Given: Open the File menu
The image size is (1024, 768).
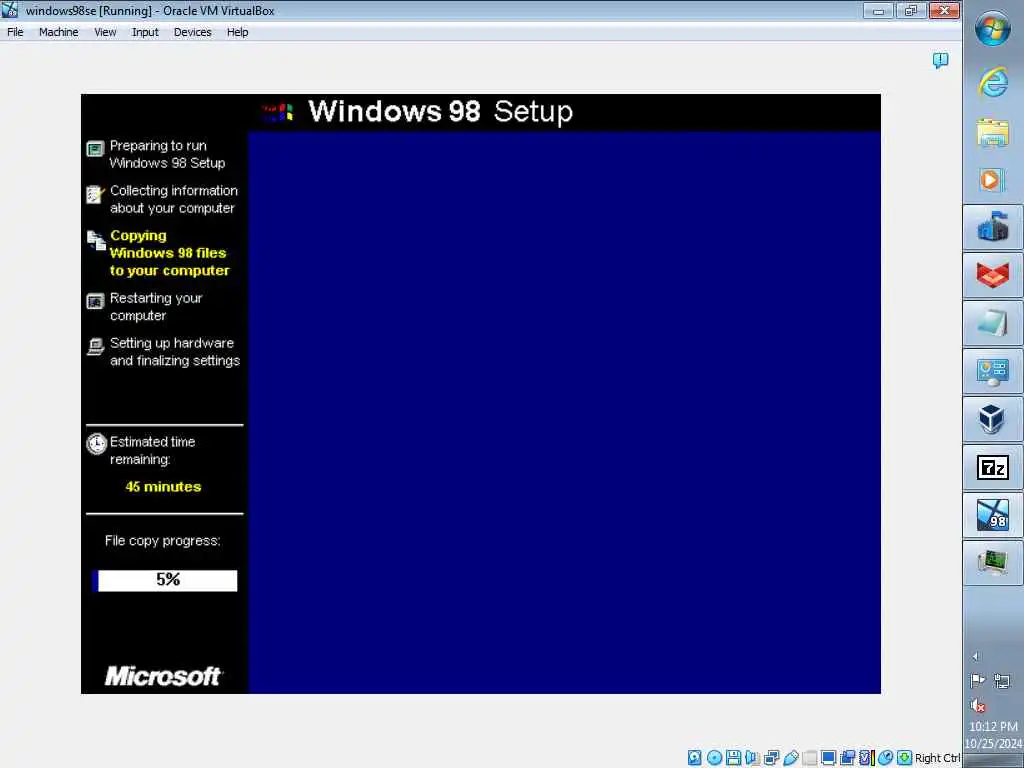Looking at the screenshot, I should point(15,32).
